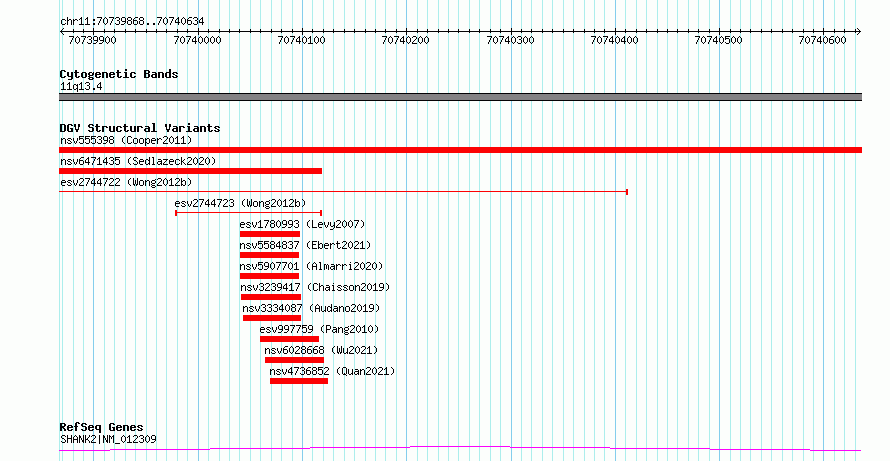
Task: Click the red bar under esv997759
Action: tap(289, 339)
